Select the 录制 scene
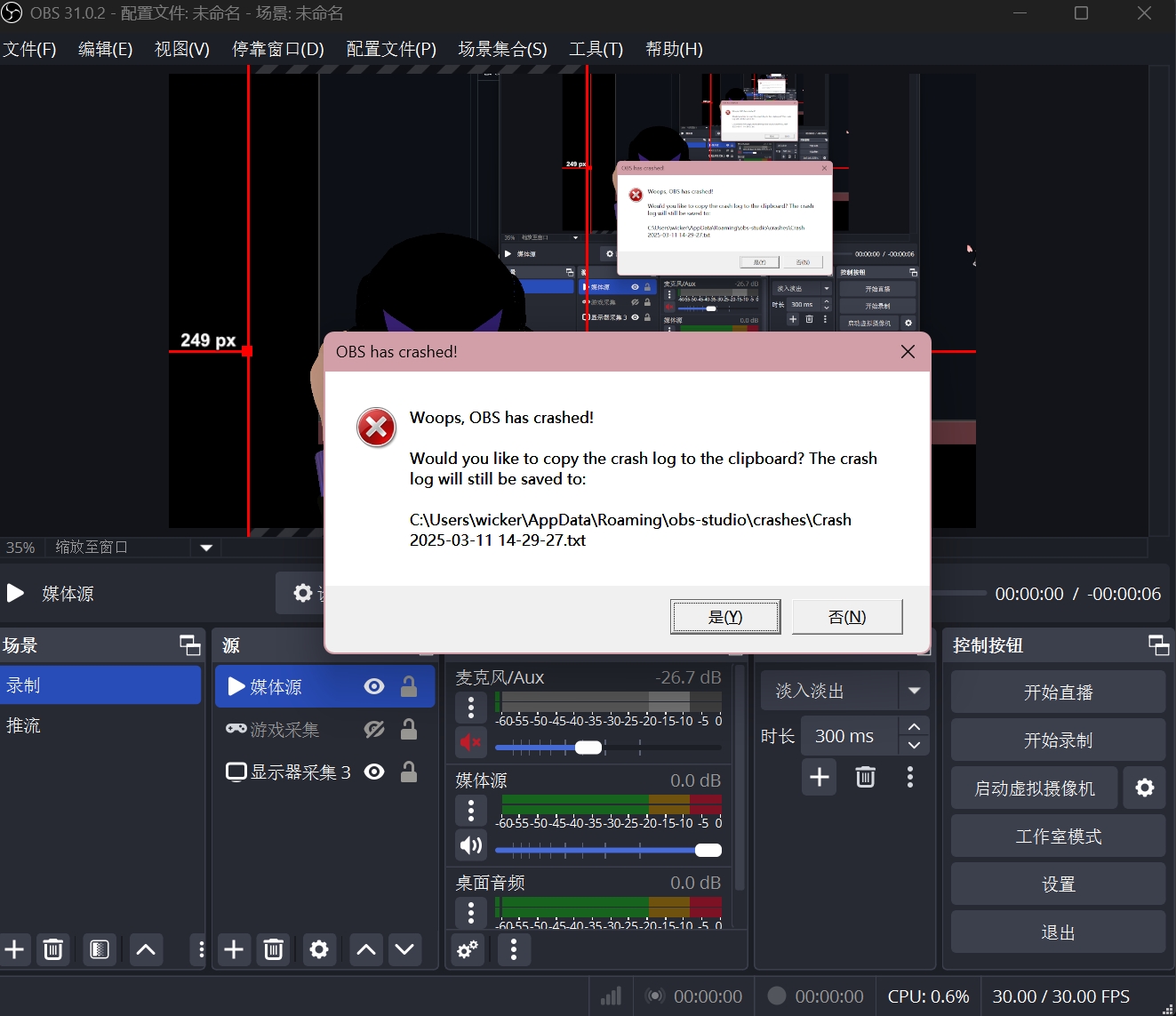The image size is (1176, 1016). [x=100, y=685]
